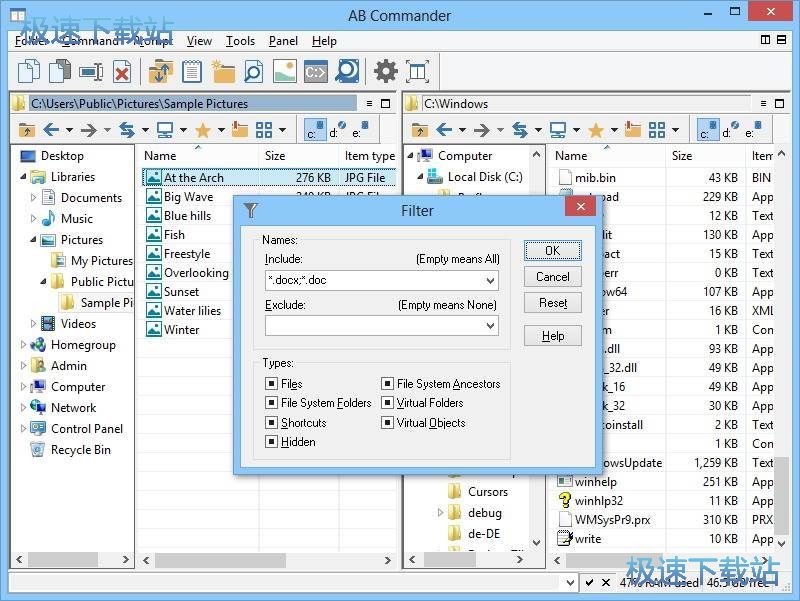
Task: Open the command prompt toolbar icon
Action: pos(316,71)
